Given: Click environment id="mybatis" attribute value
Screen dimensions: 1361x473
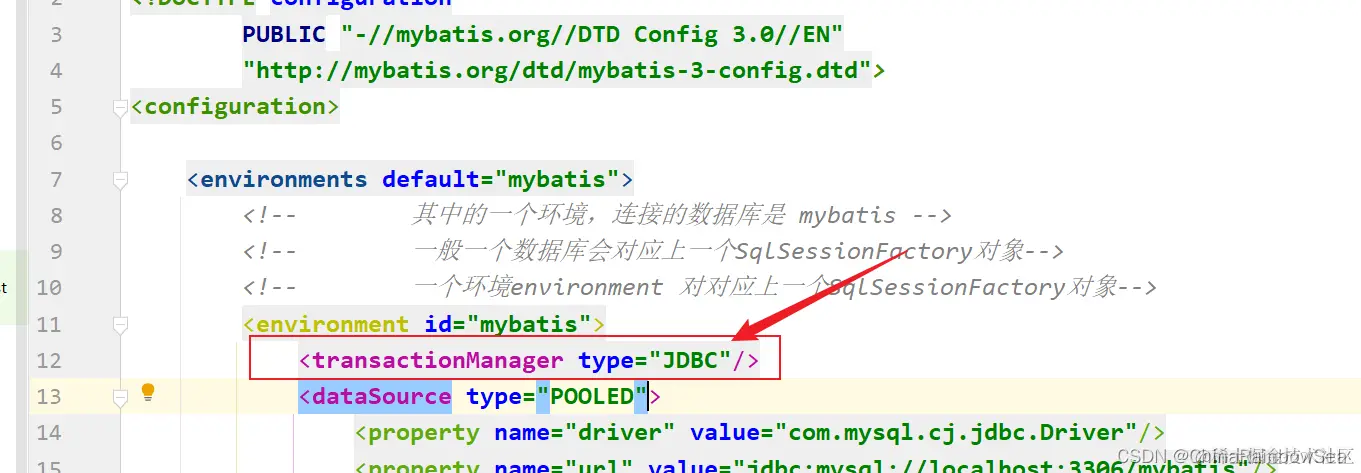Looking at the screenshot, I should [x=529, y=324].
